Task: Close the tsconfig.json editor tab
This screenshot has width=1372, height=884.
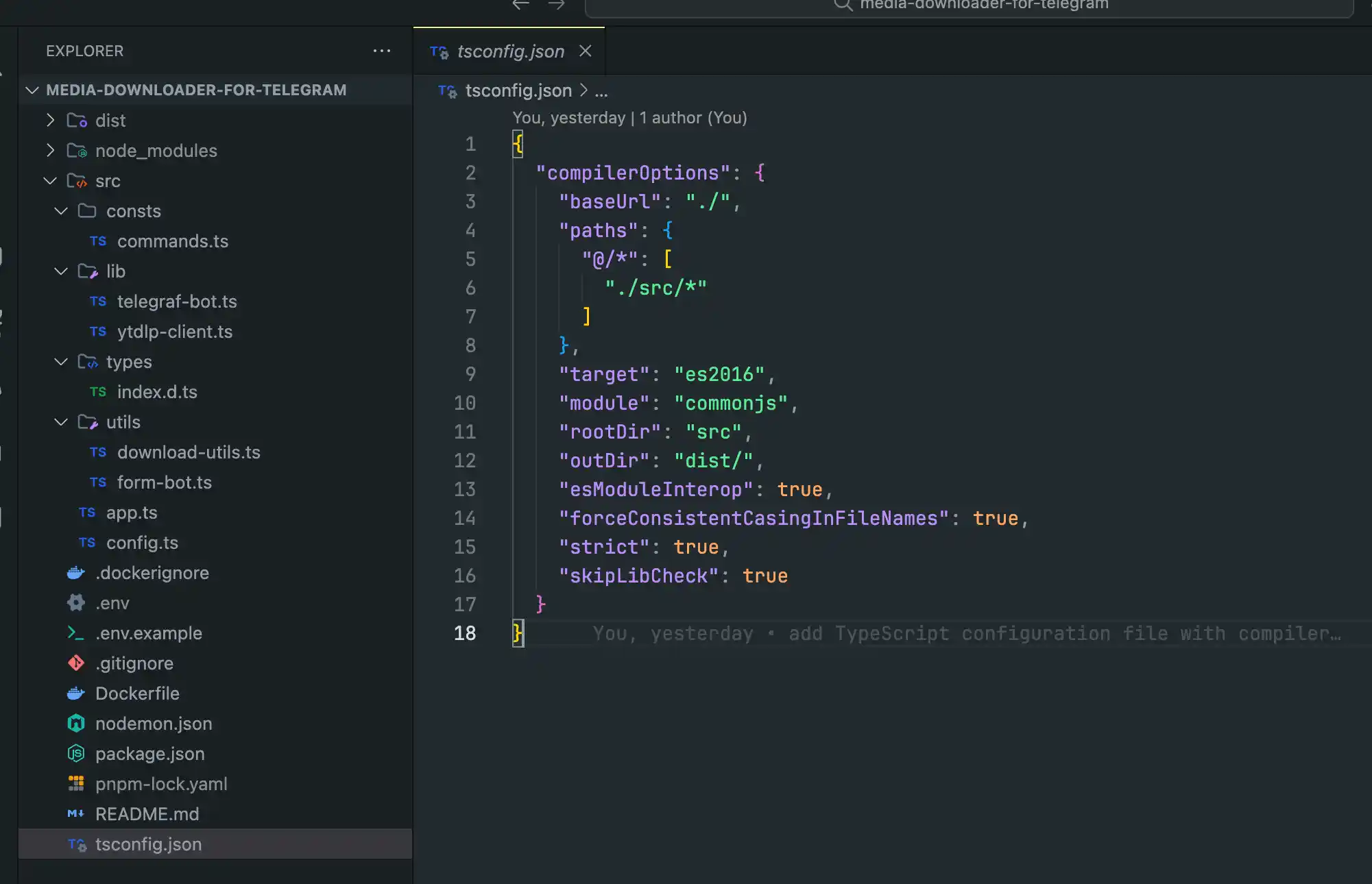Action: tap(585, 51)
